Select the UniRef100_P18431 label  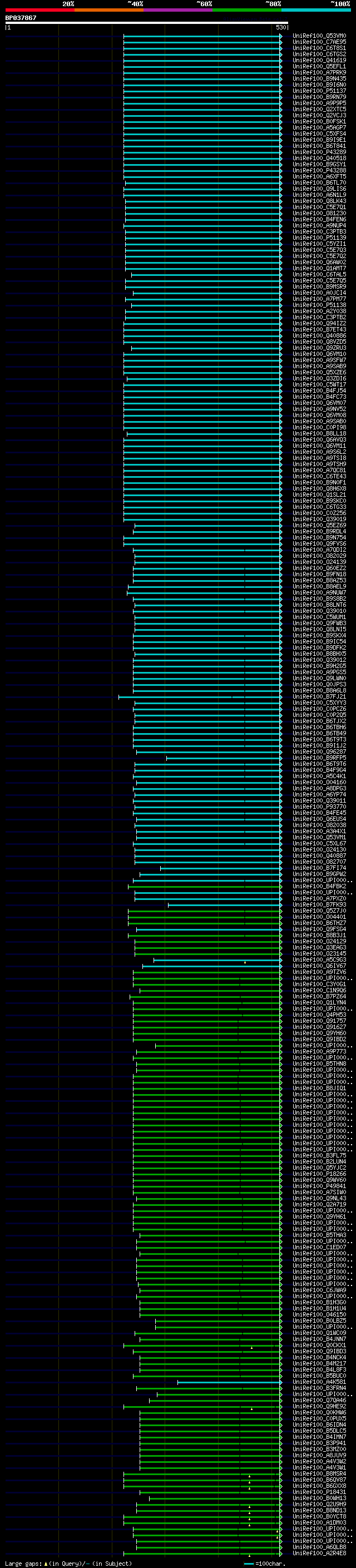319,1492
